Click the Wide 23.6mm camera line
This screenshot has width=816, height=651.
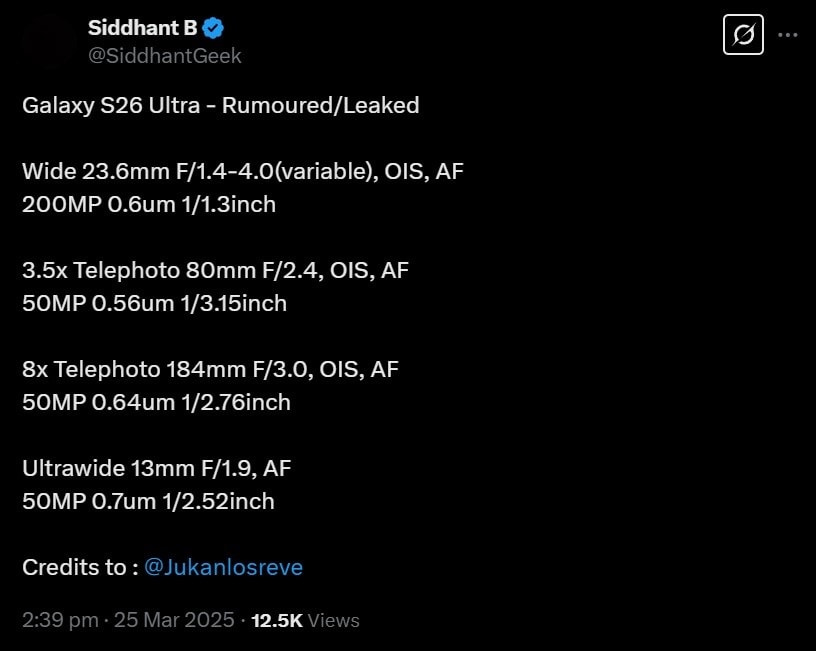click(x=242, y=171)
